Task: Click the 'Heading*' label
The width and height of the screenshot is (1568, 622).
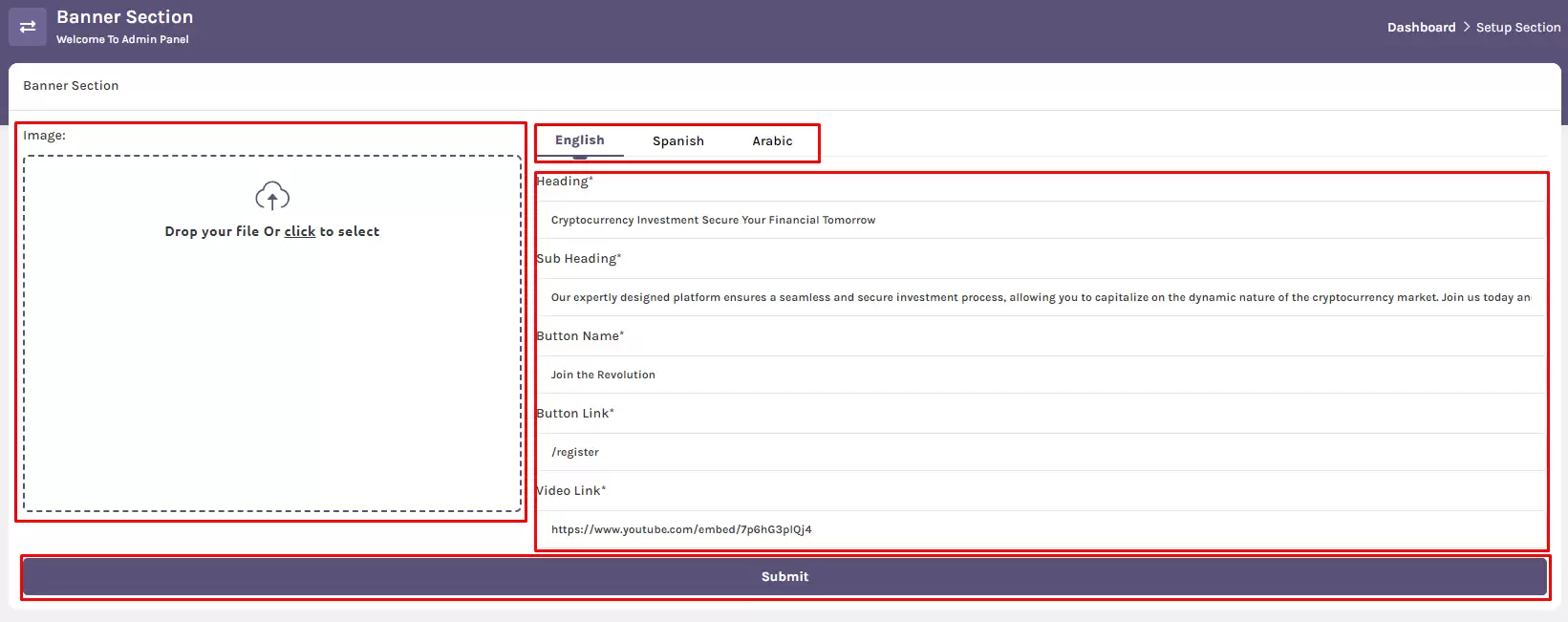Action: [565, 182]
